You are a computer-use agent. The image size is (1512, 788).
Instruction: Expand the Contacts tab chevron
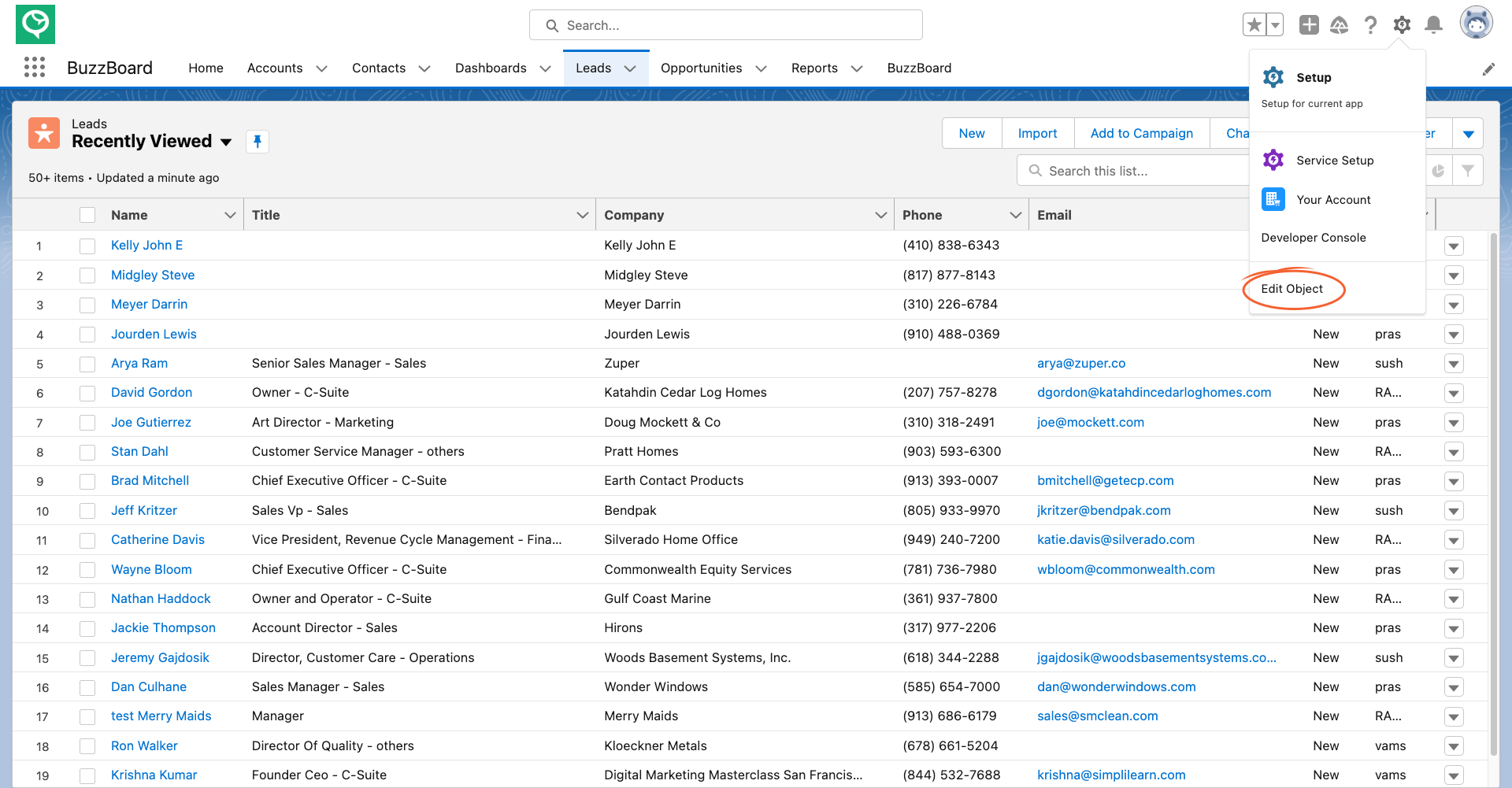(x=424, y=68)
